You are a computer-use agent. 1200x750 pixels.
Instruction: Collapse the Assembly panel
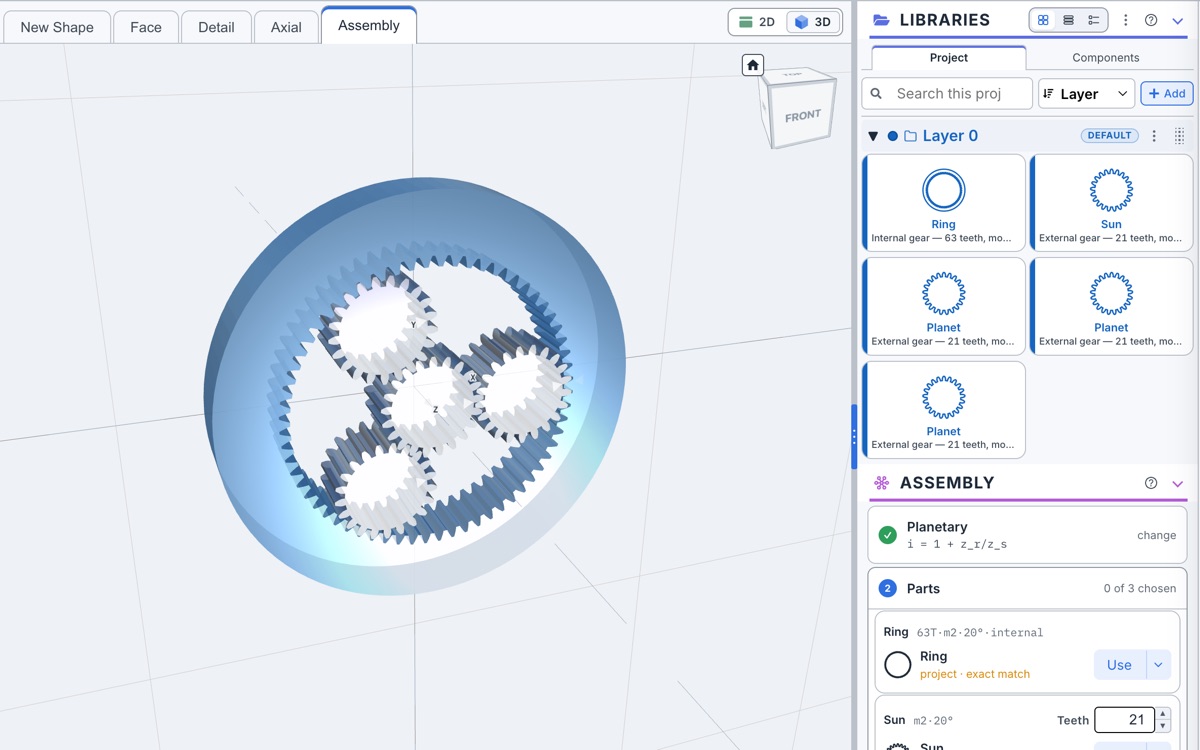click(1178, 483)
